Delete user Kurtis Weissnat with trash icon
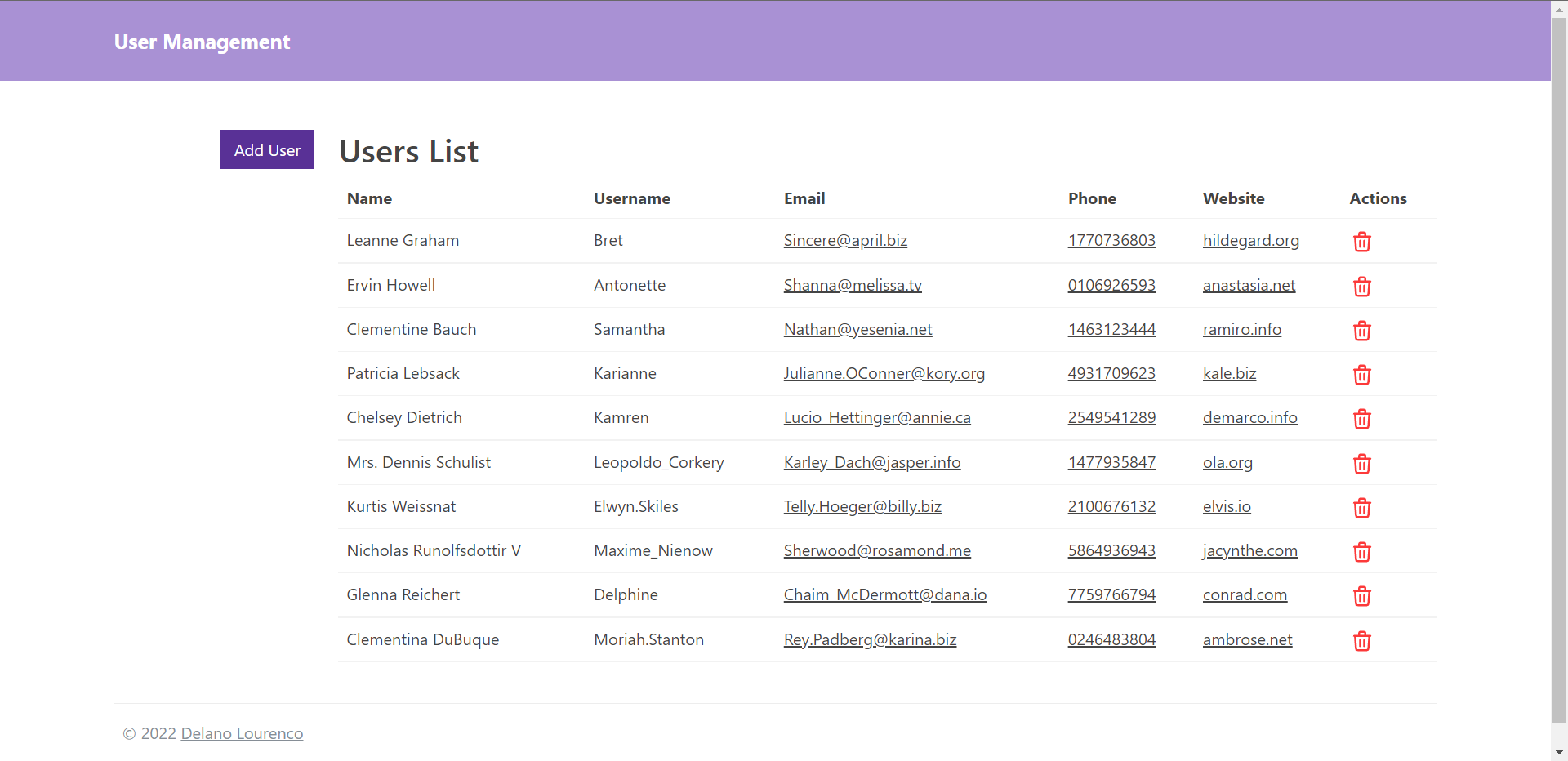This screenshot has width=1568, height=761. (1361, 508)
